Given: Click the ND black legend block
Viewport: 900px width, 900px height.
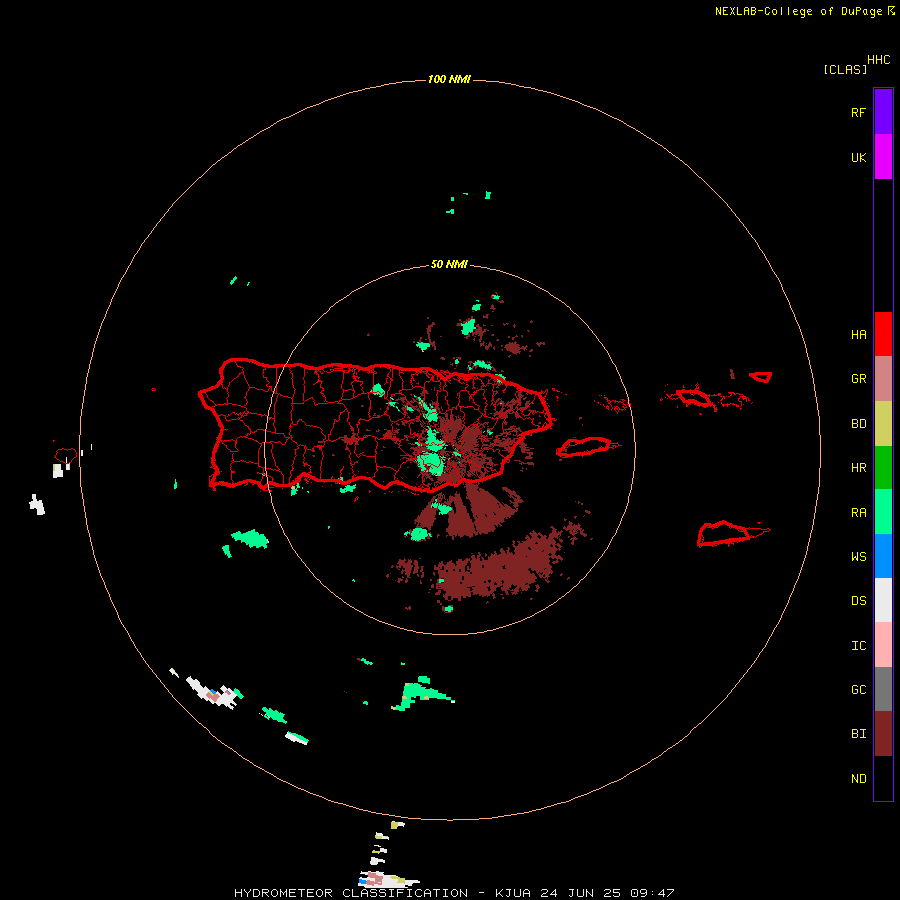Looking at the screenshot, I should [883, 778].
